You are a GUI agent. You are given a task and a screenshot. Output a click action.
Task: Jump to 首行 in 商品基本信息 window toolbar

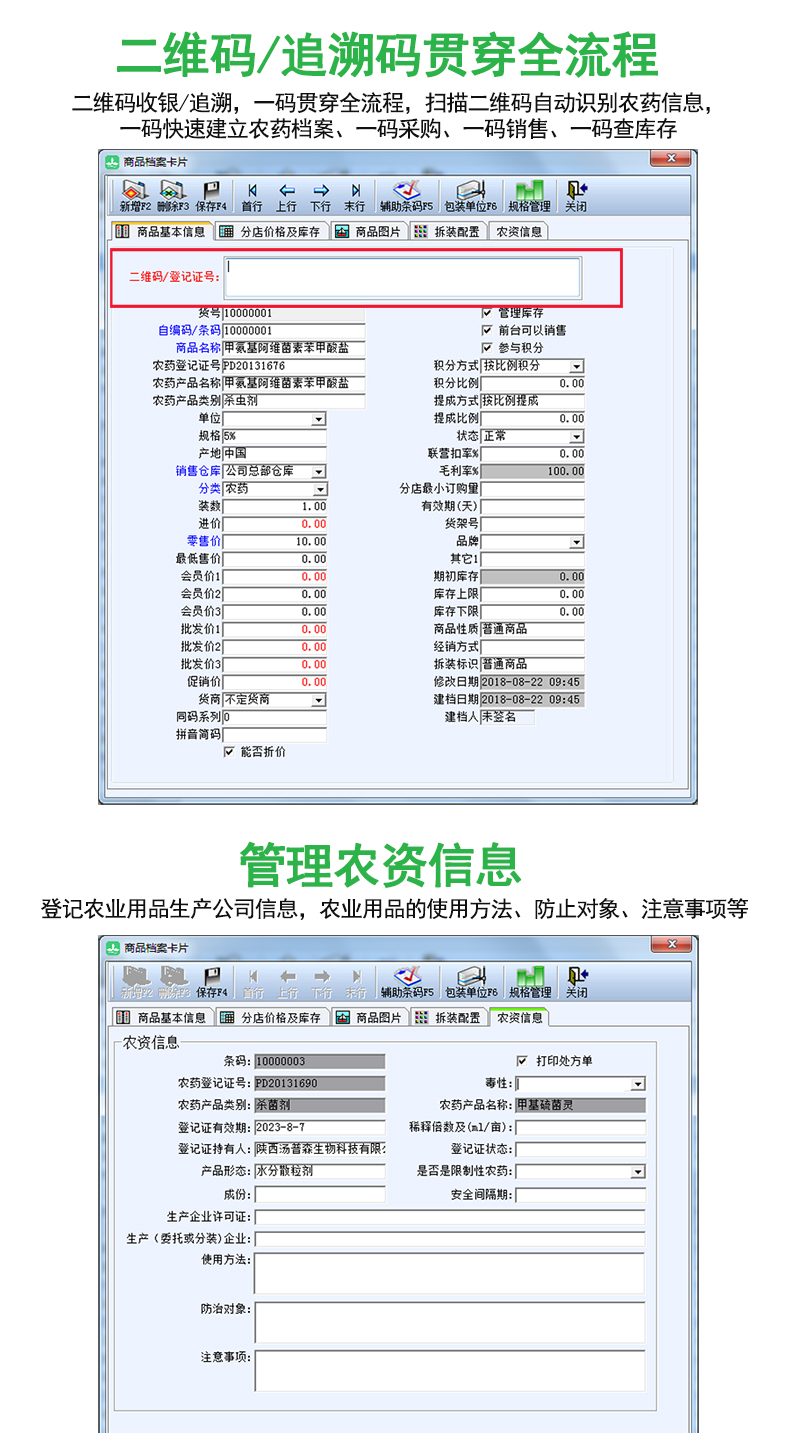click(x=252, y=196)
